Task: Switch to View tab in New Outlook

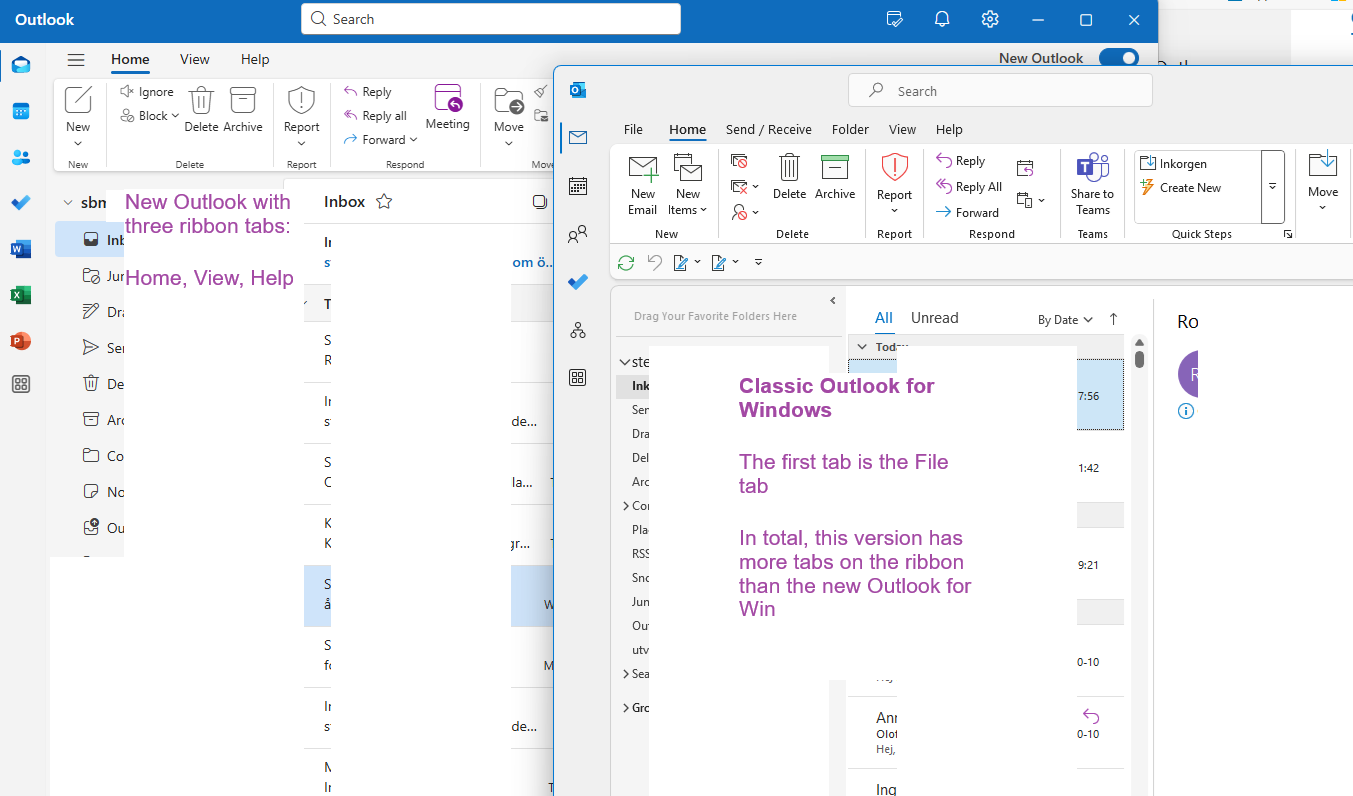Action: tap(195, 59)
